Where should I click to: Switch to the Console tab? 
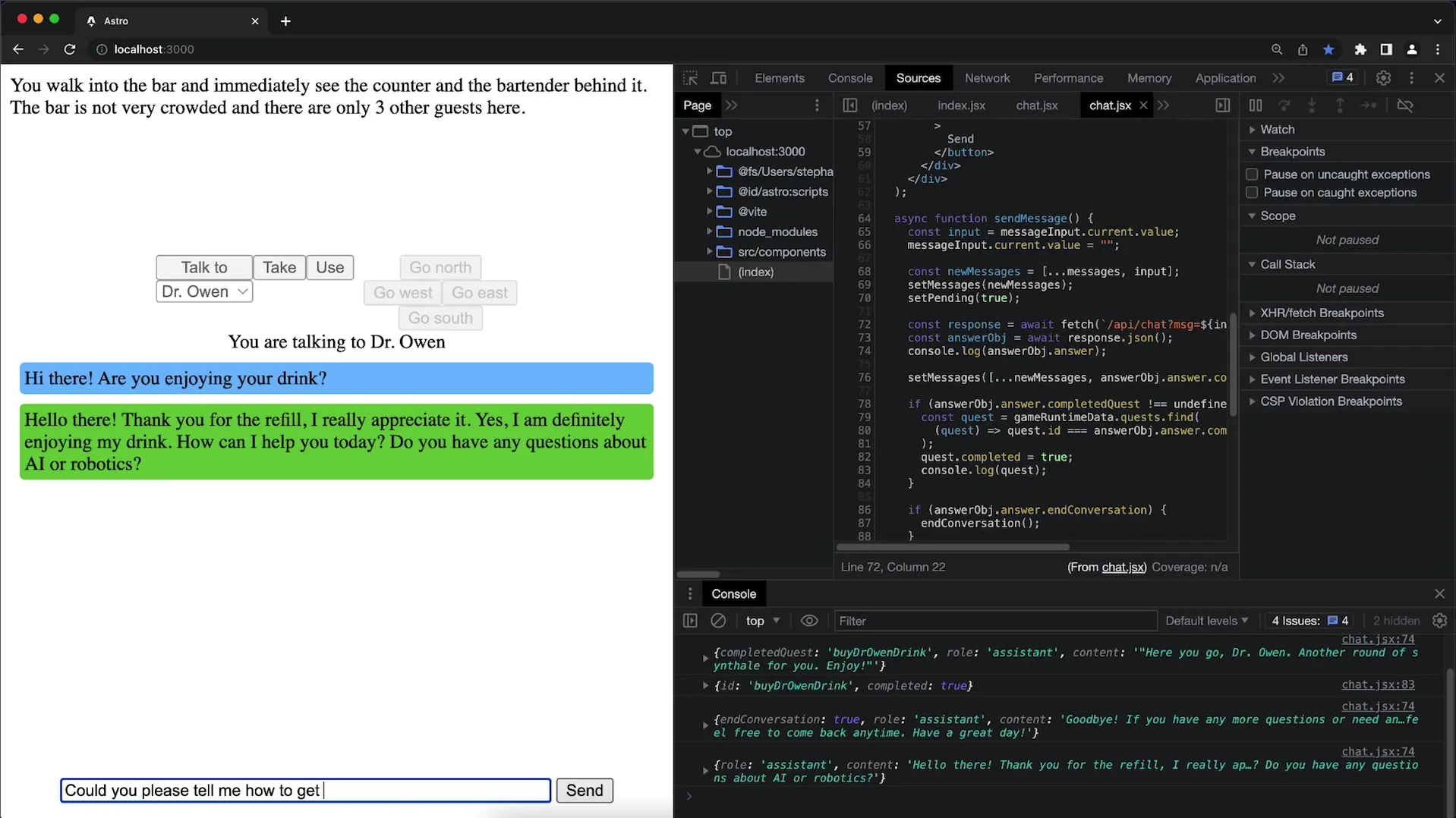[850, 78]
